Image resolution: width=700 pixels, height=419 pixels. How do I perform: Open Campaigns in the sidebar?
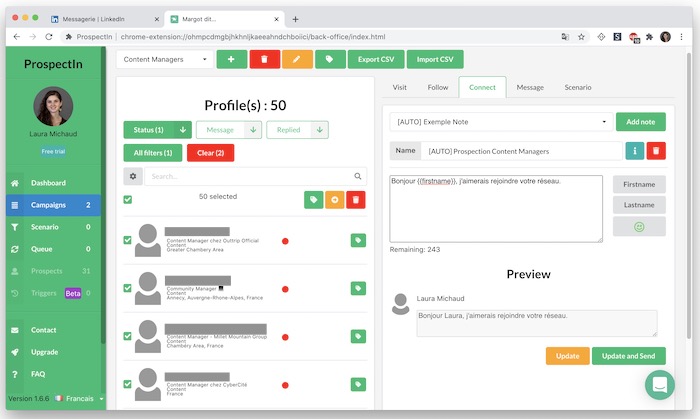pos(53,205)
